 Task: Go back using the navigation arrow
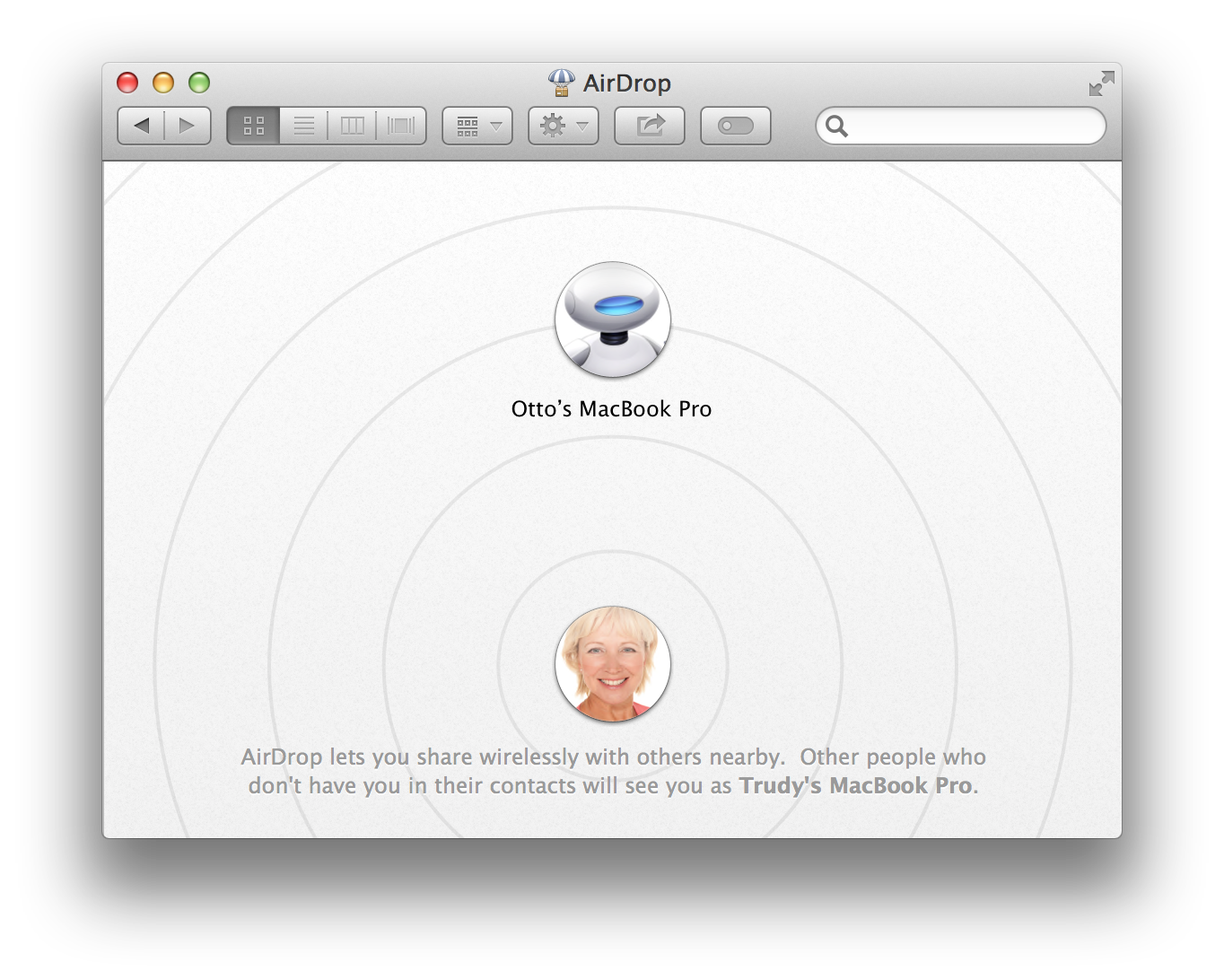(141, 125)
